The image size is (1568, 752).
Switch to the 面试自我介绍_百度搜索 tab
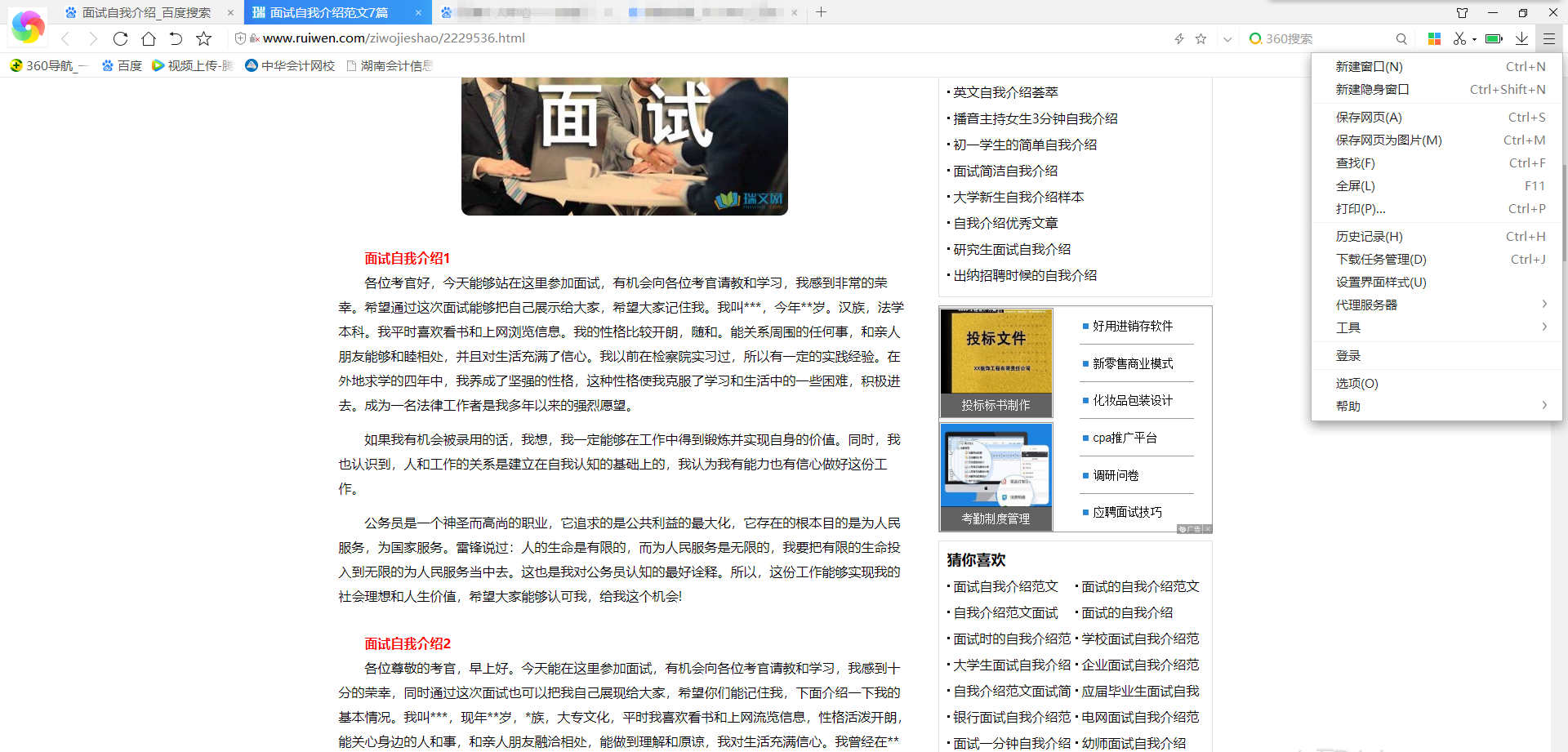click(x=147, y=12)
